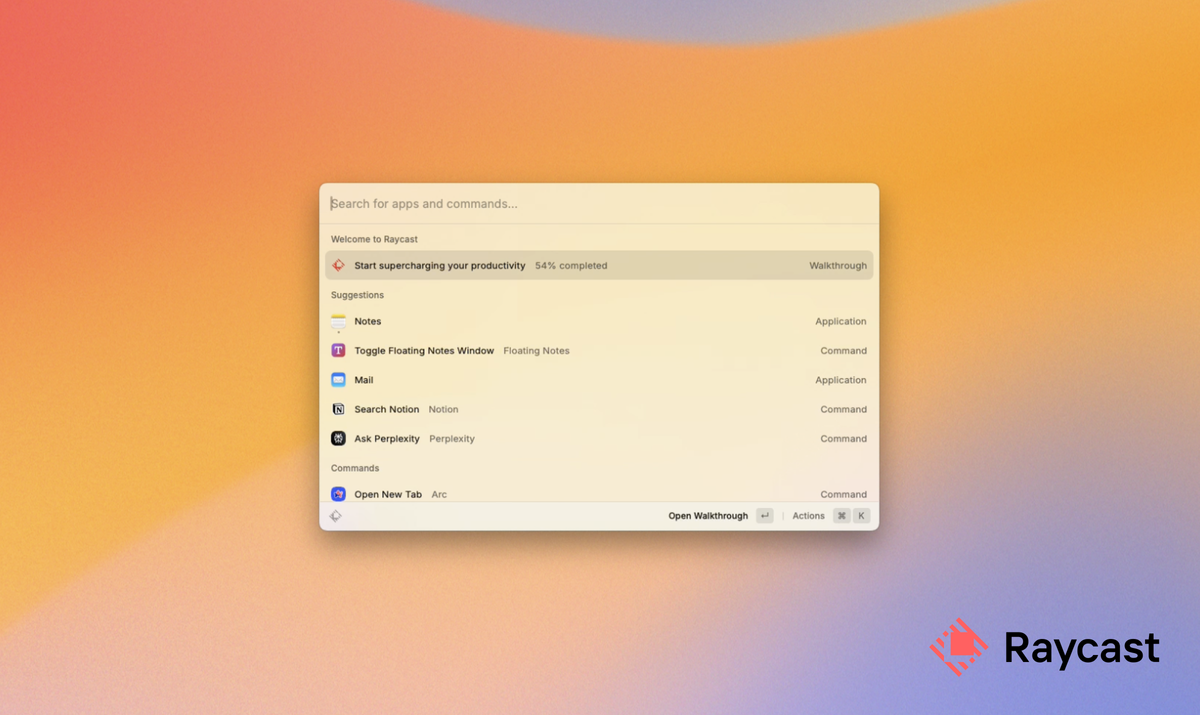This screenshot has height=715, width=1200.
Task: Select the Mail app icon
Action: [339, 380]
